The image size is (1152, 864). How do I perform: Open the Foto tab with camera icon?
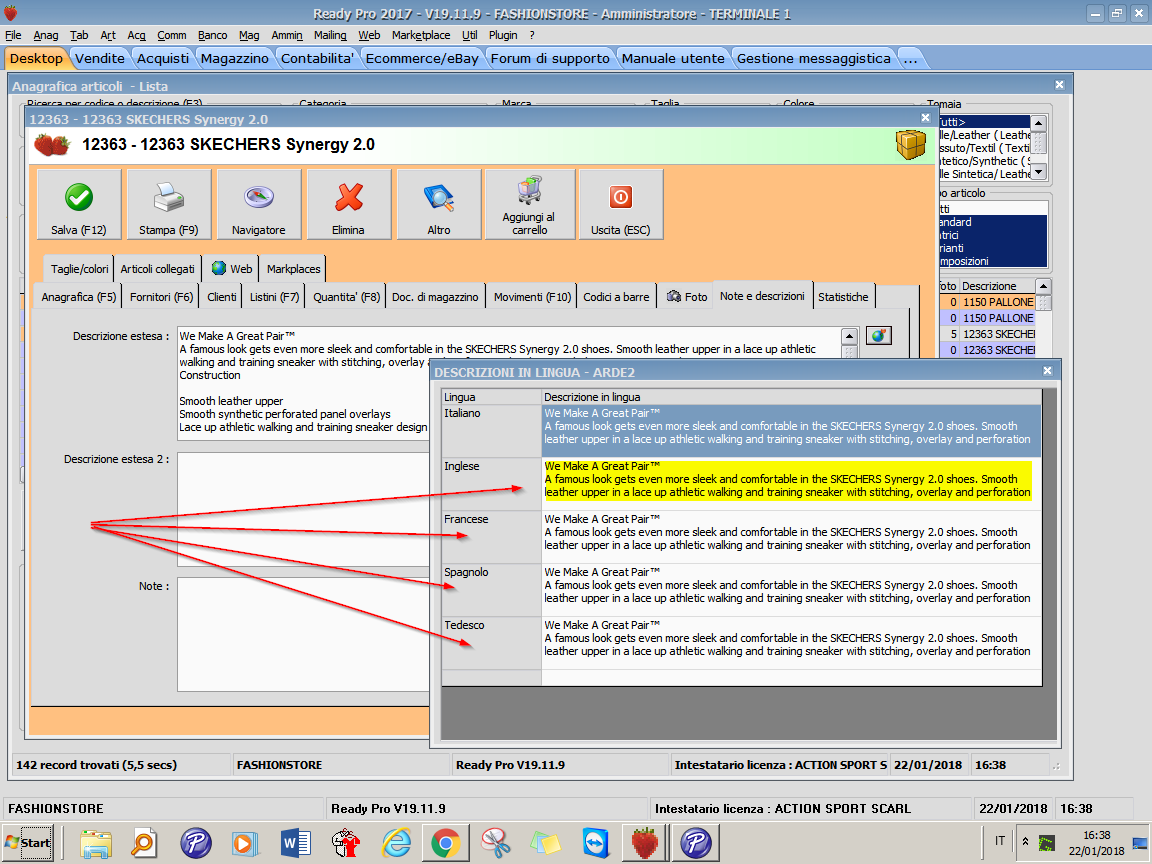tap(687, 297)
